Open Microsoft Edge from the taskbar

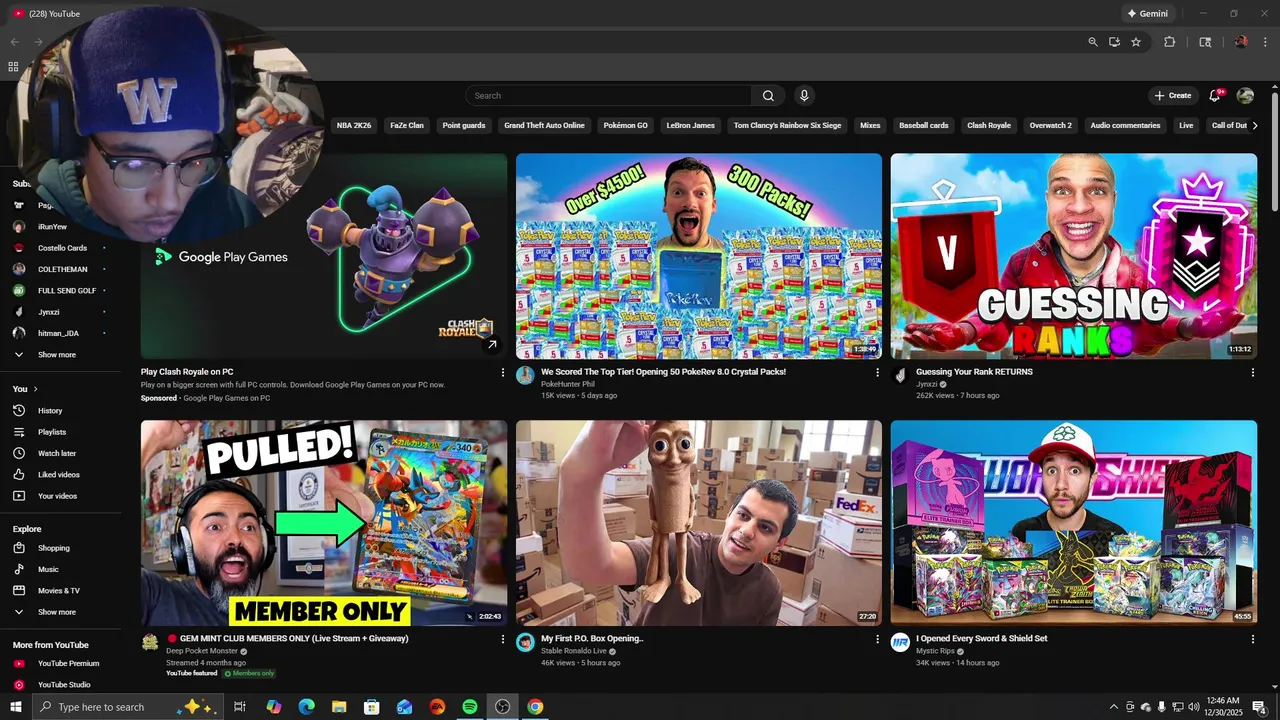[306, 707]
